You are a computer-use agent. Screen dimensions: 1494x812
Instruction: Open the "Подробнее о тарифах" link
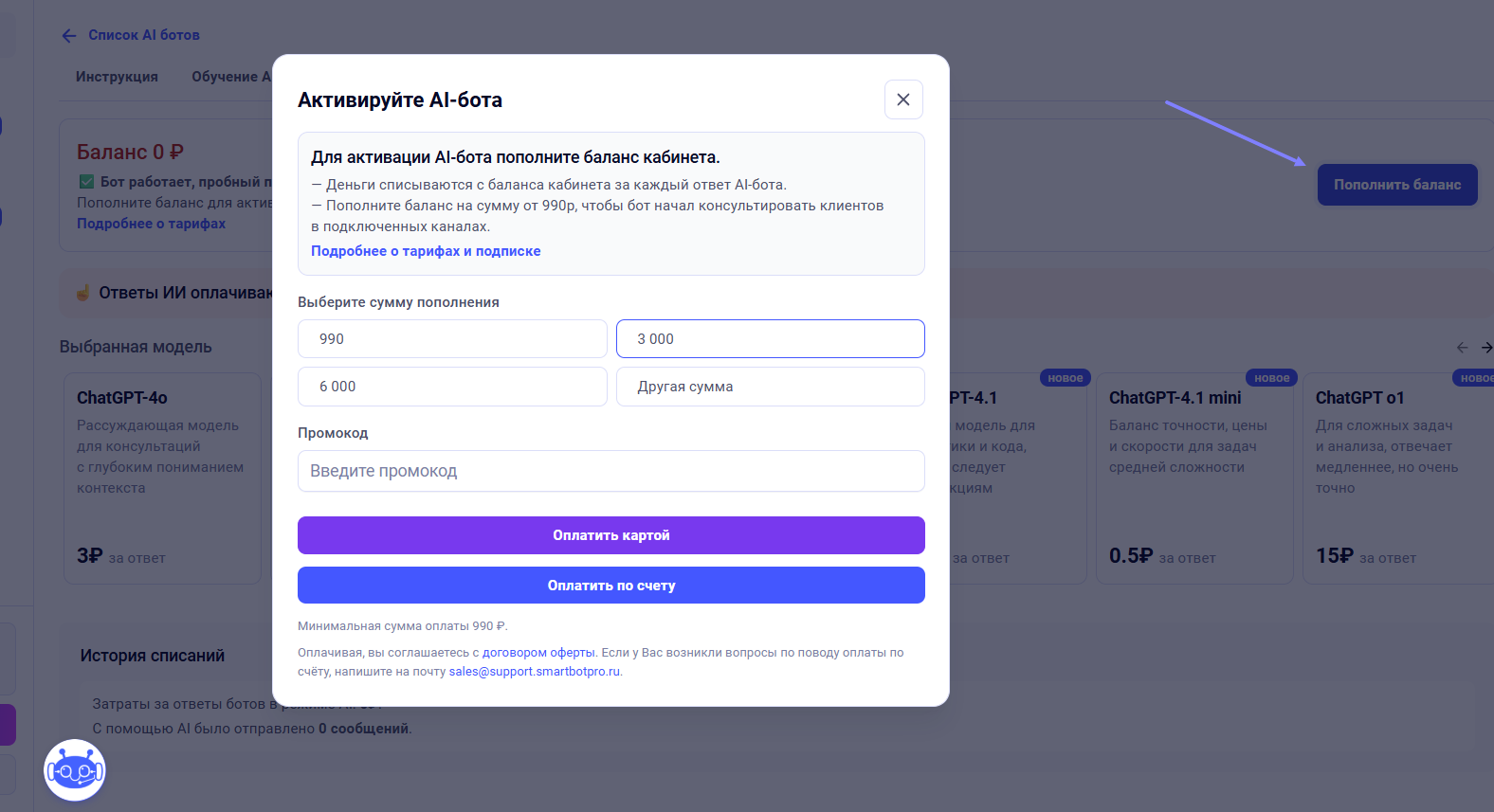pyautogui.click(x=152, y=224)
